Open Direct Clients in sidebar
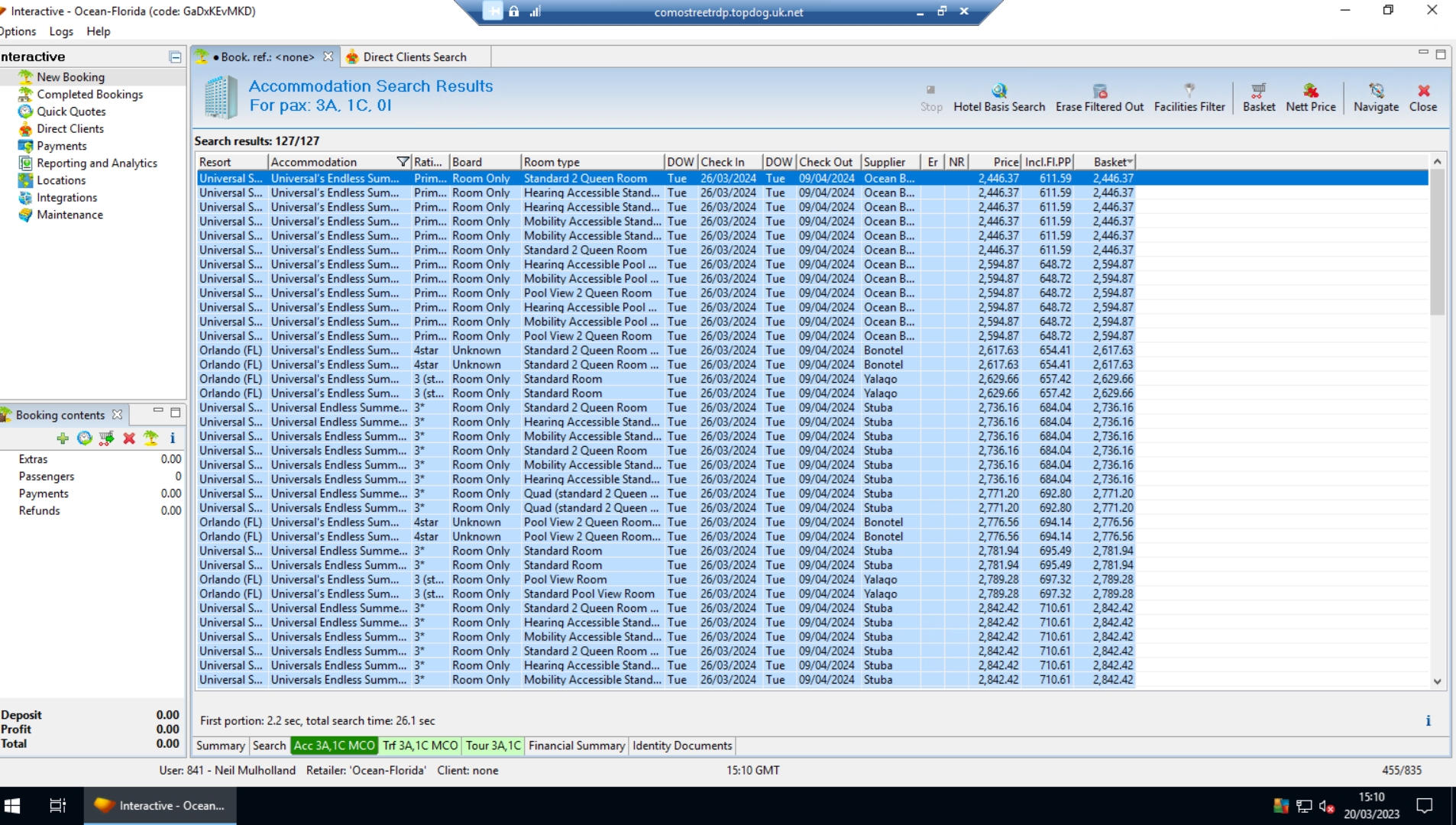The height and width of the screenshot is (825, 1456). [70, 128]
